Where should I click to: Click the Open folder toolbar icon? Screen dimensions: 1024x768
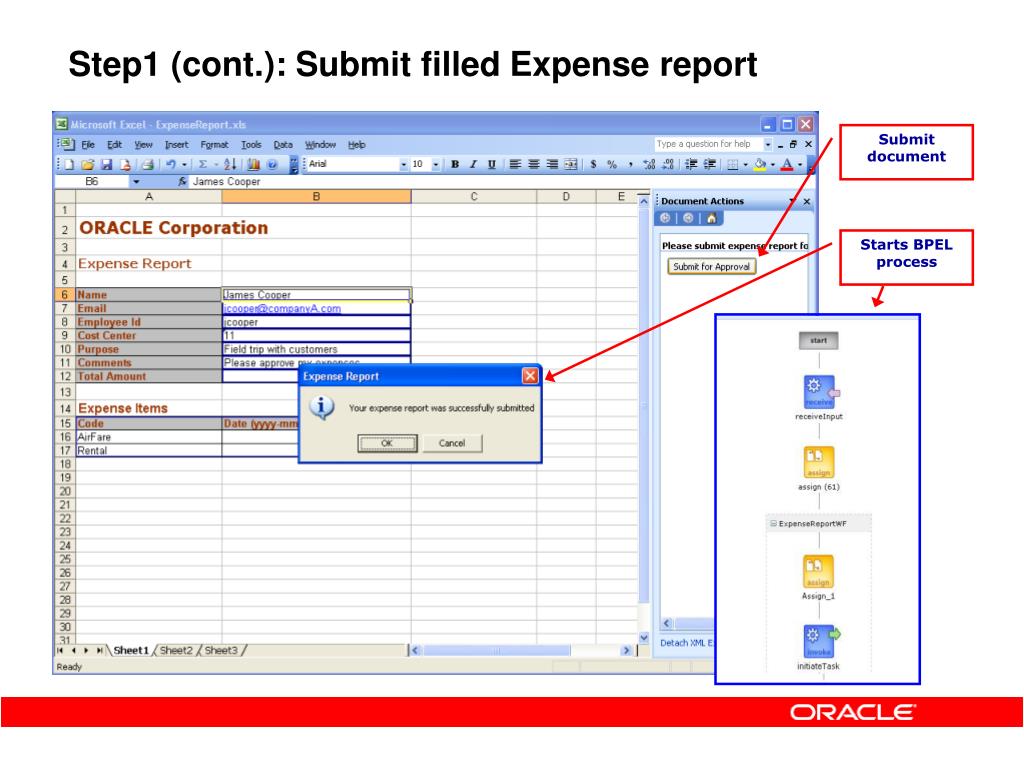pos(88,165)
